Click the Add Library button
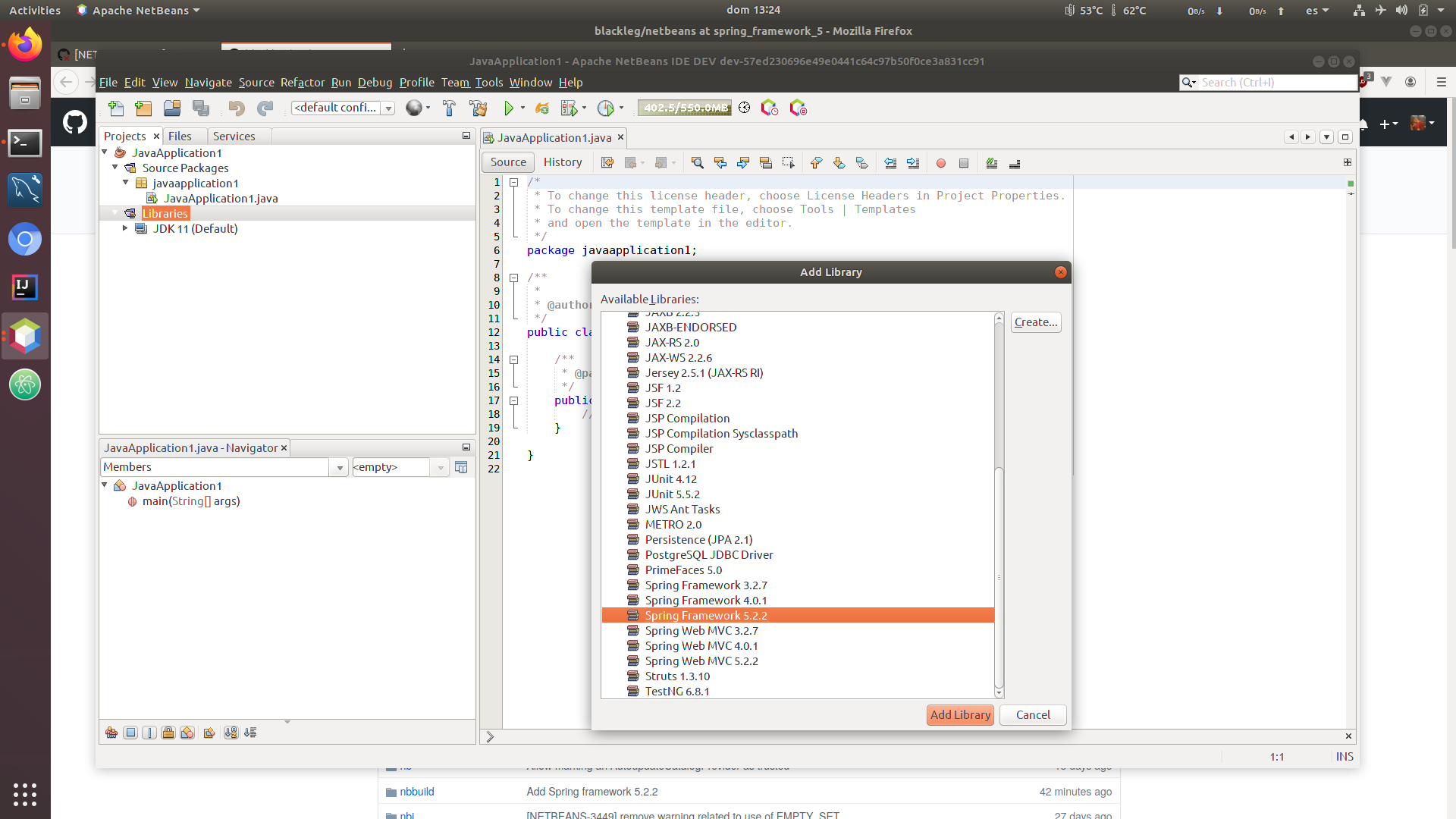 (959, 715)
